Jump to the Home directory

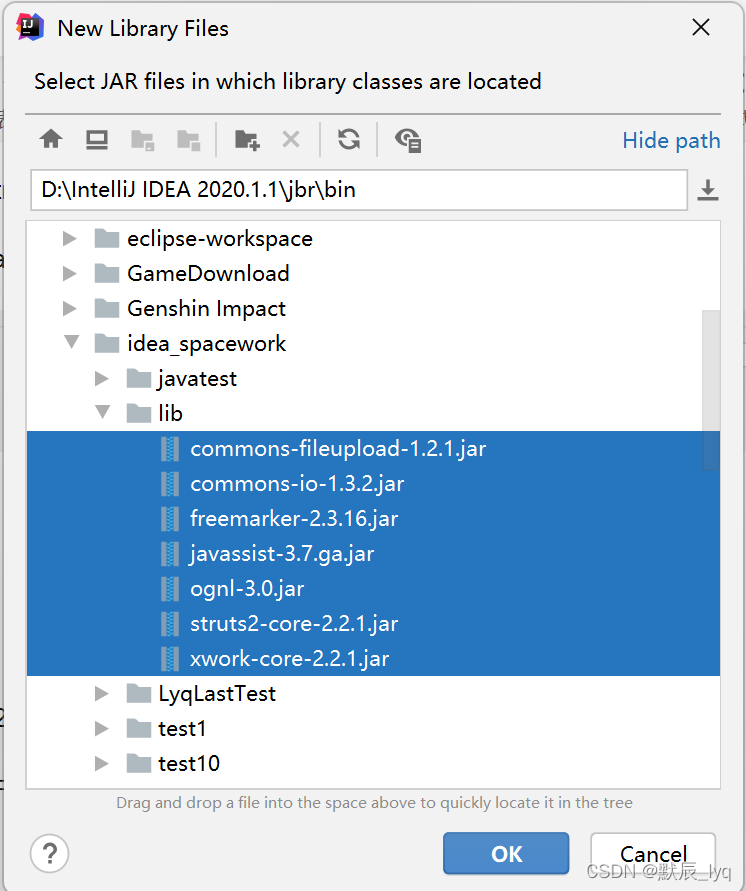coord(50,140)
